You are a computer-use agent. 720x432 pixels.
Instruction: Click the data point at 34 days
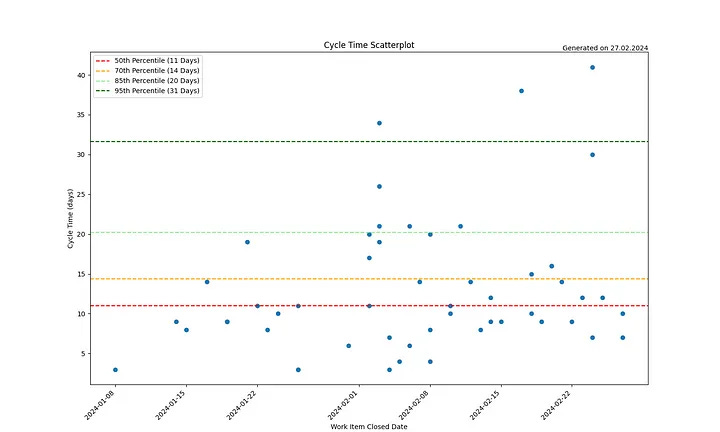click(379, 123)
